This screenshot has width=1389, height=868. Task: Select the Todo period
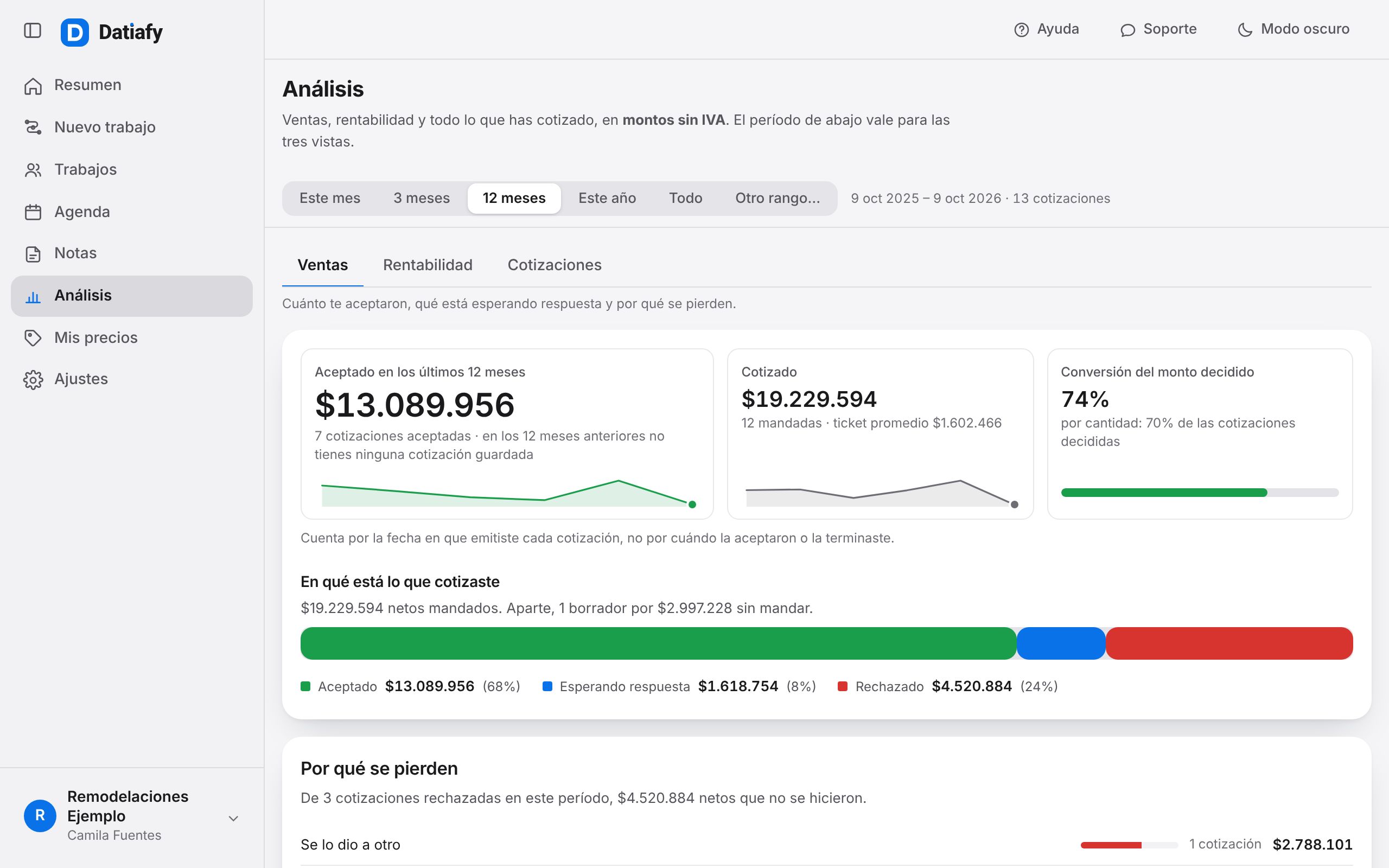point(685,198)
